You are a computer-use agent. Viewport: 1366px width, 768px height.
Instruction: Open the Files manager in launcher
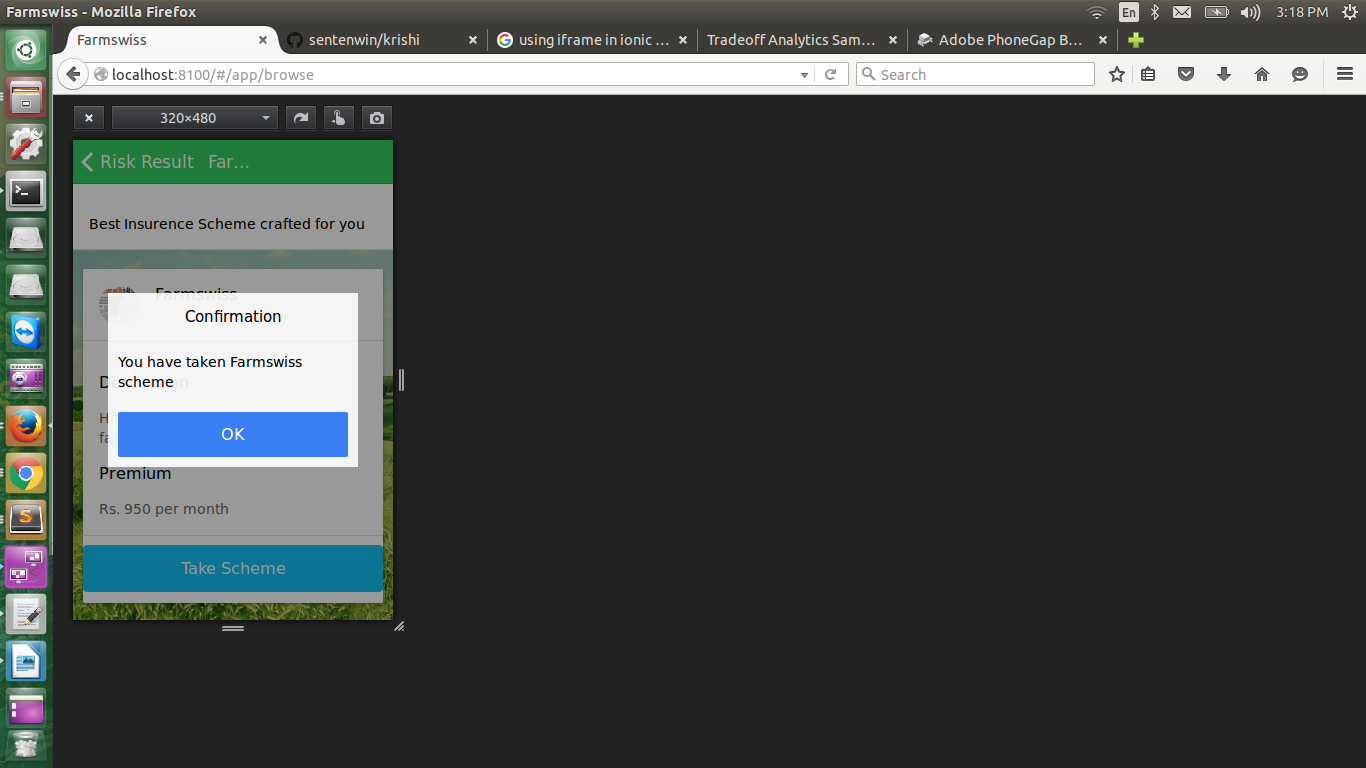26,97
